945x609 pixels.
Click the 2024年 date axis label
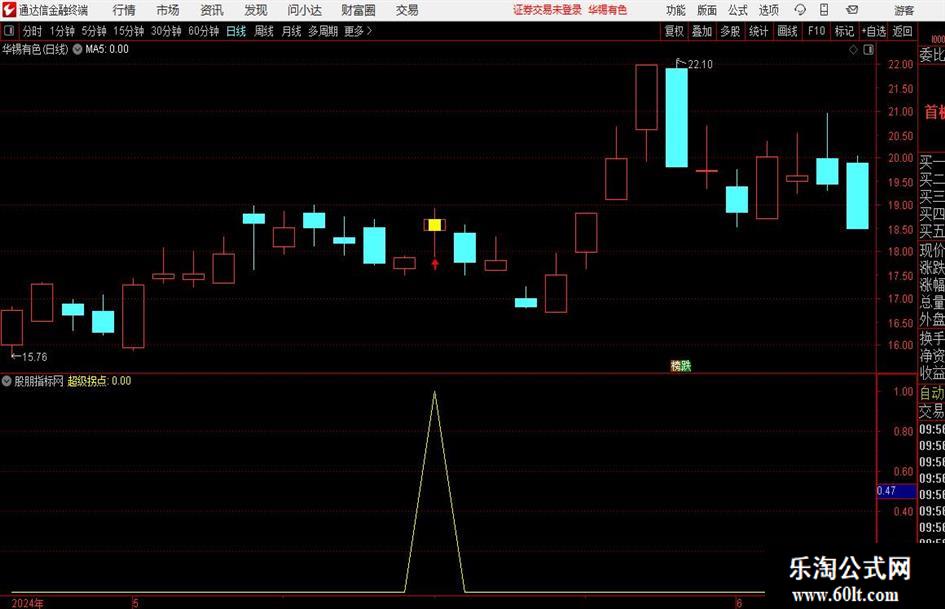pyautogui.click(x=27, y=603)
